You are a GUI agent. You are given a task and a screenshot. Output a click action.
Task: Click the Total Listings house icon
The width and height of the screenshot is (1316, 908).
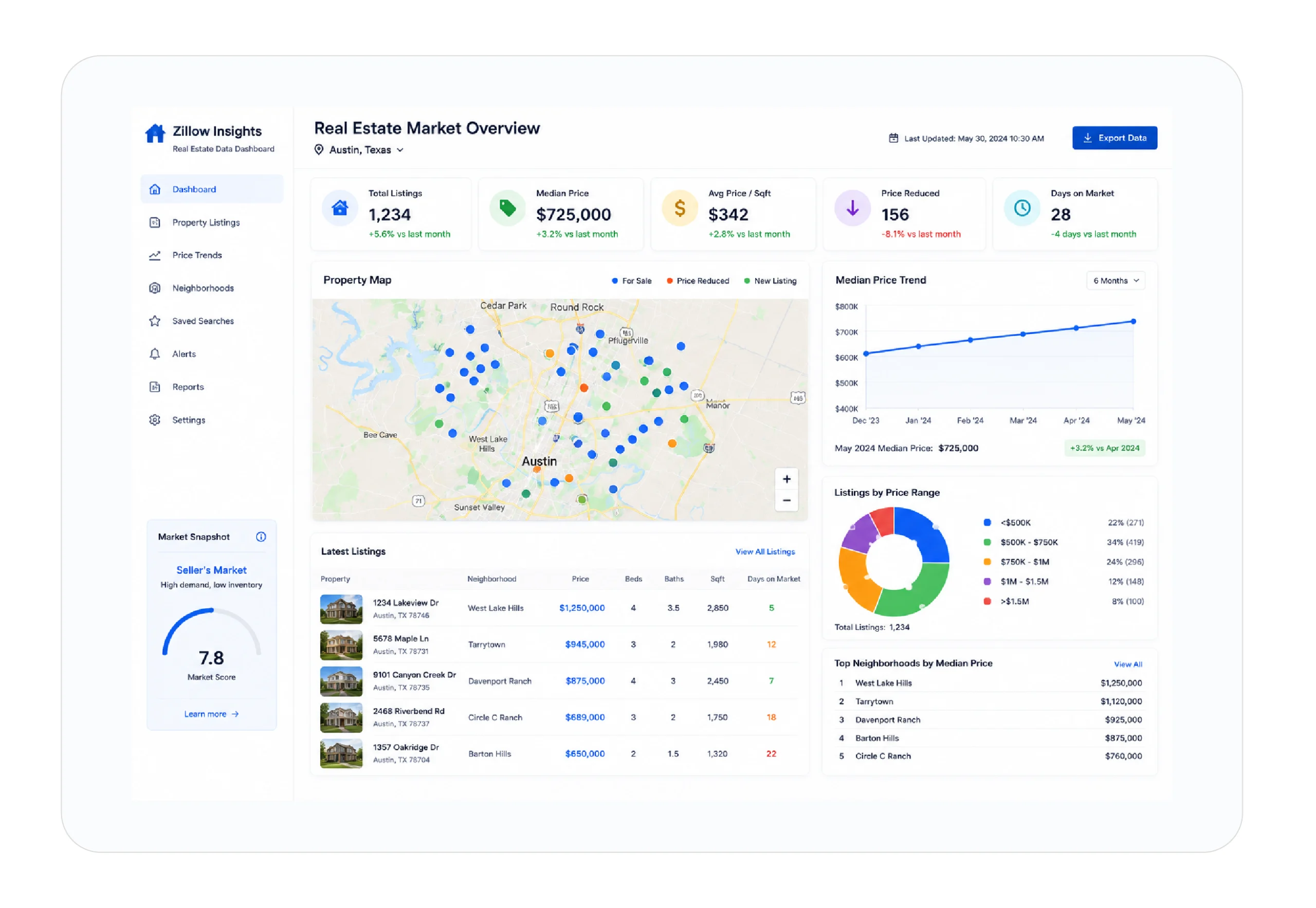point(340,209)
